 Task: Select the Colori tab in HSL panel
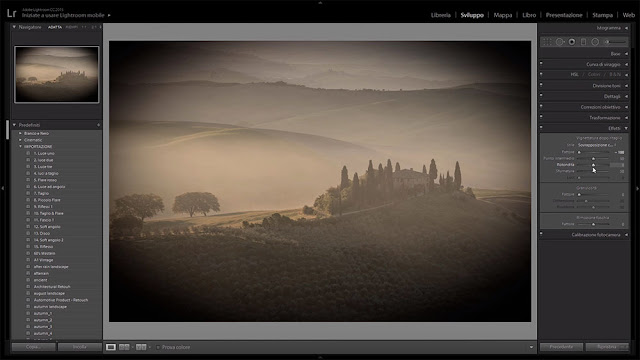pos(594,75)
